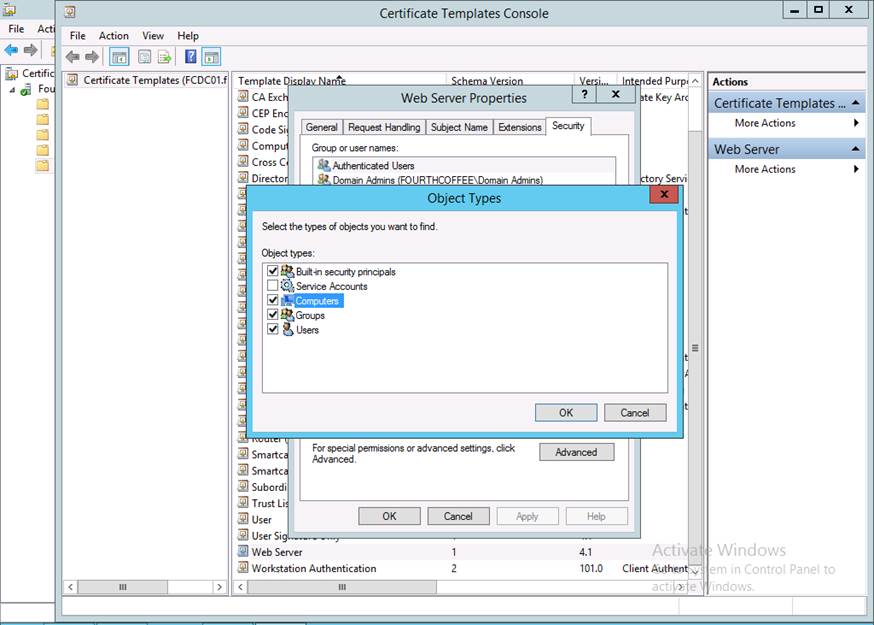Viewport: 874px width, 625px height.
Task: Uncheck the Built-in security principals checkbox
Action: click(273, 272)
